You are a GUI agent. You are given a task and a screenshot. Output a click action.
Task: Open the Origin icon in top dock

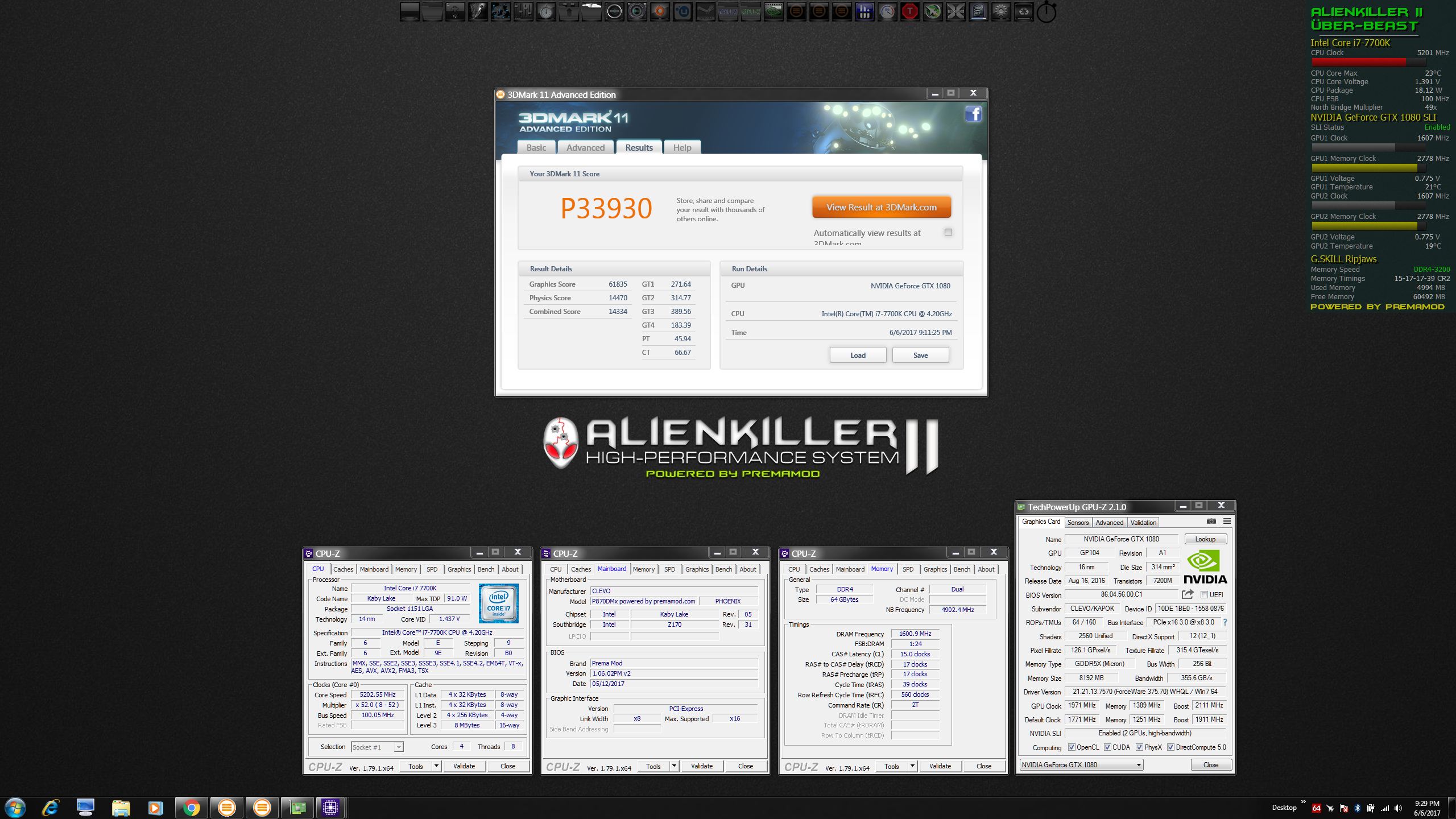pyautogui.click(x=660, y=11)
